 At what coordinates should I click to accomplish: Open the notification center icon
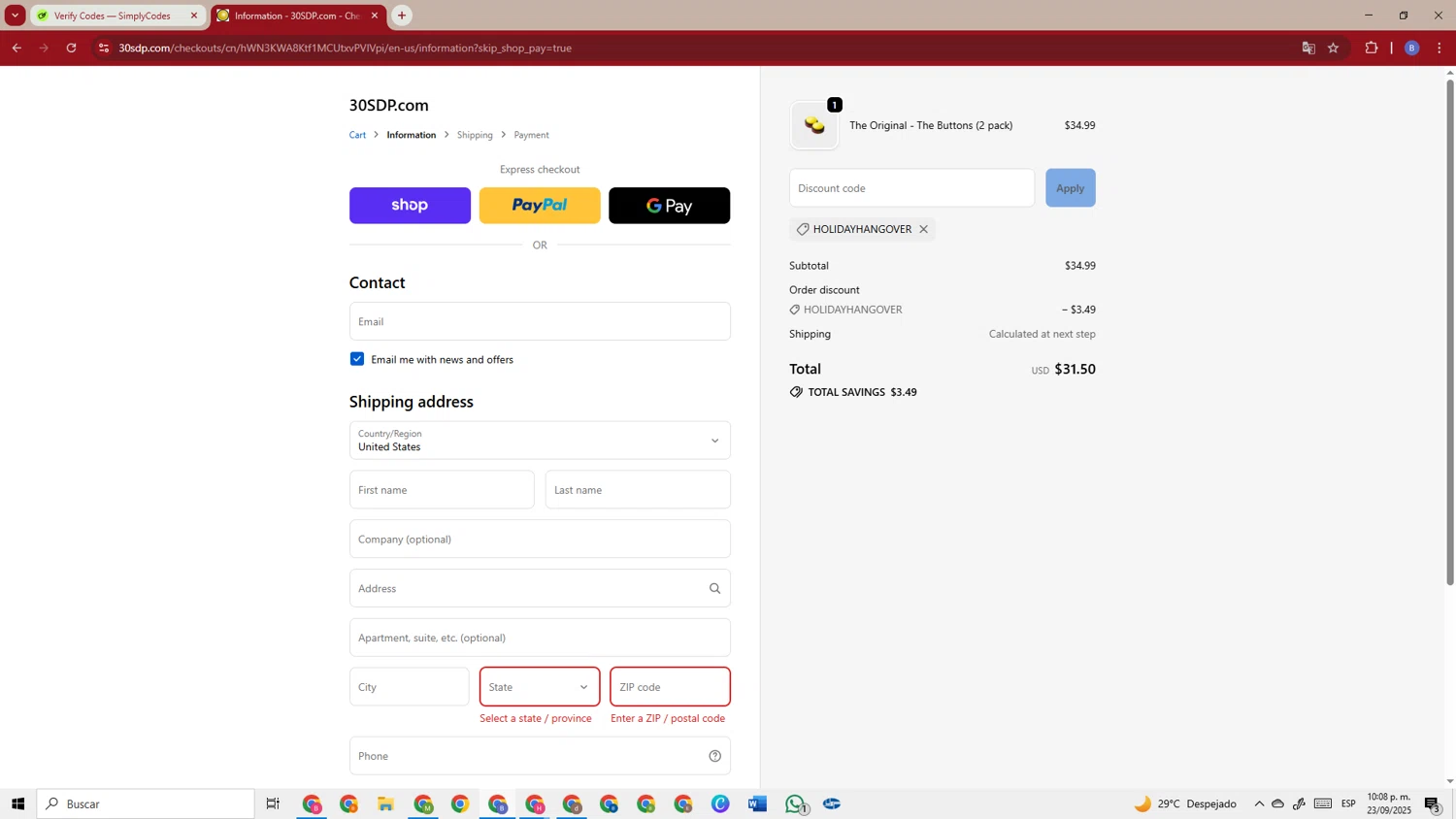(1433, 803)
